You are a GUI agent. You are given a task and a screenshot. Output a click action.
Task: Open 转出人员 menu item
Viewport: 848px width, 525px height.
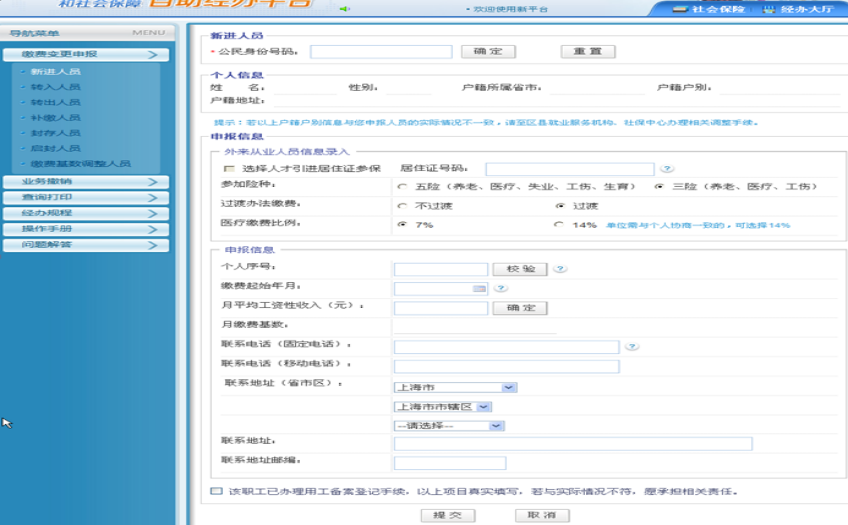point(56,102)
